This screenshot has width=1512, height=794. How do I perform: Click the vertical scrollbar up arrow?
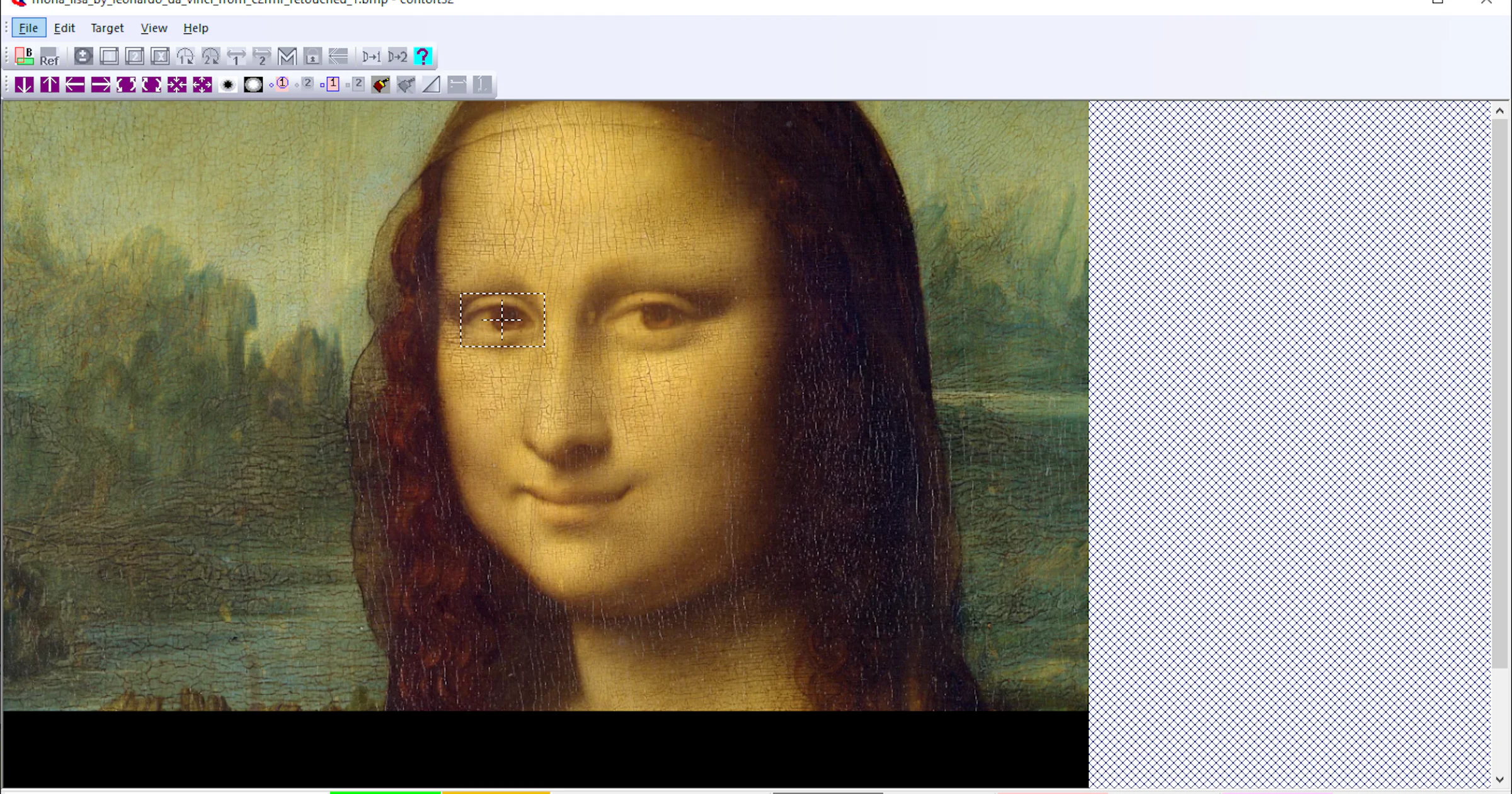(1500, 111)
